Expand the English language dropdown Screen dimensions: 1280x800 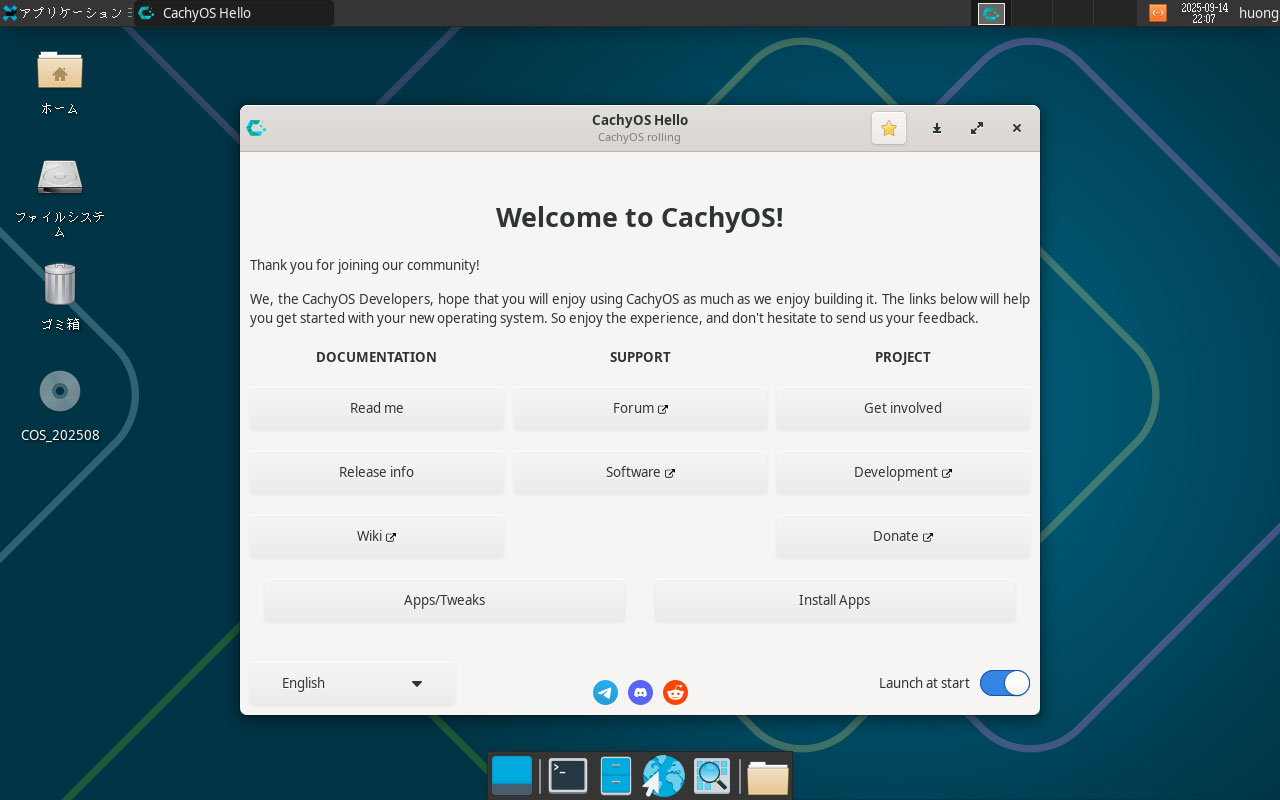coord(352,683)
